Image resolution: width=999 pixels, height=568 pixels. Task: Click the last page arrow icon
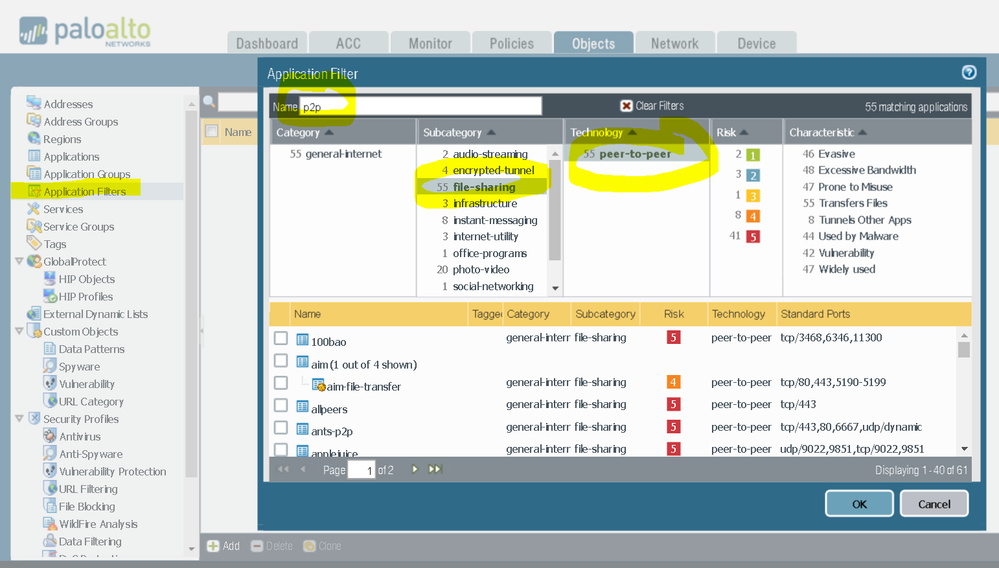point(435,469)
